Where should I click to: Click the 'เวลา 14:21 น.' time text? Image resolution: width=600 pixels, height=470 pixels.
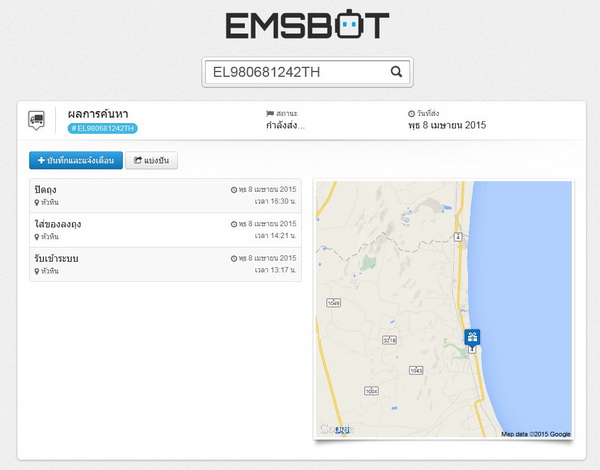(276, 236)
